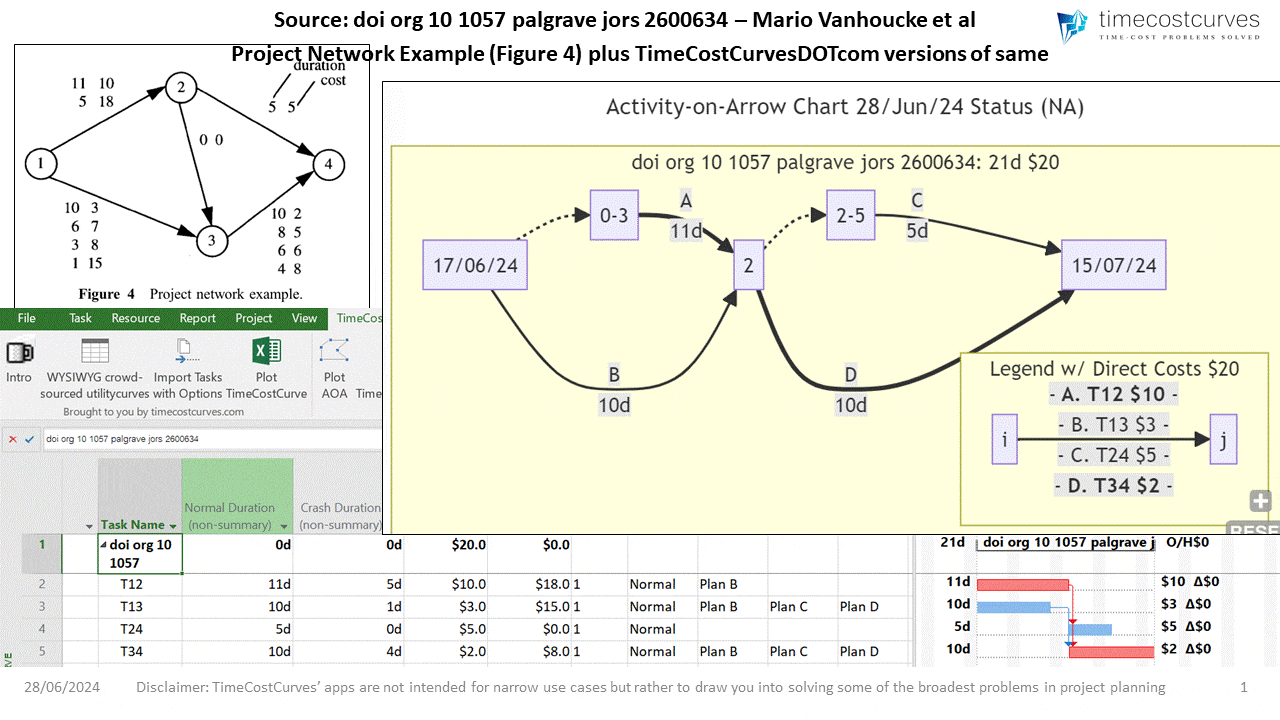The image size is (1280, 720).
Task: Click legend entry D. T34 $2
Action: coord(1113,486)
